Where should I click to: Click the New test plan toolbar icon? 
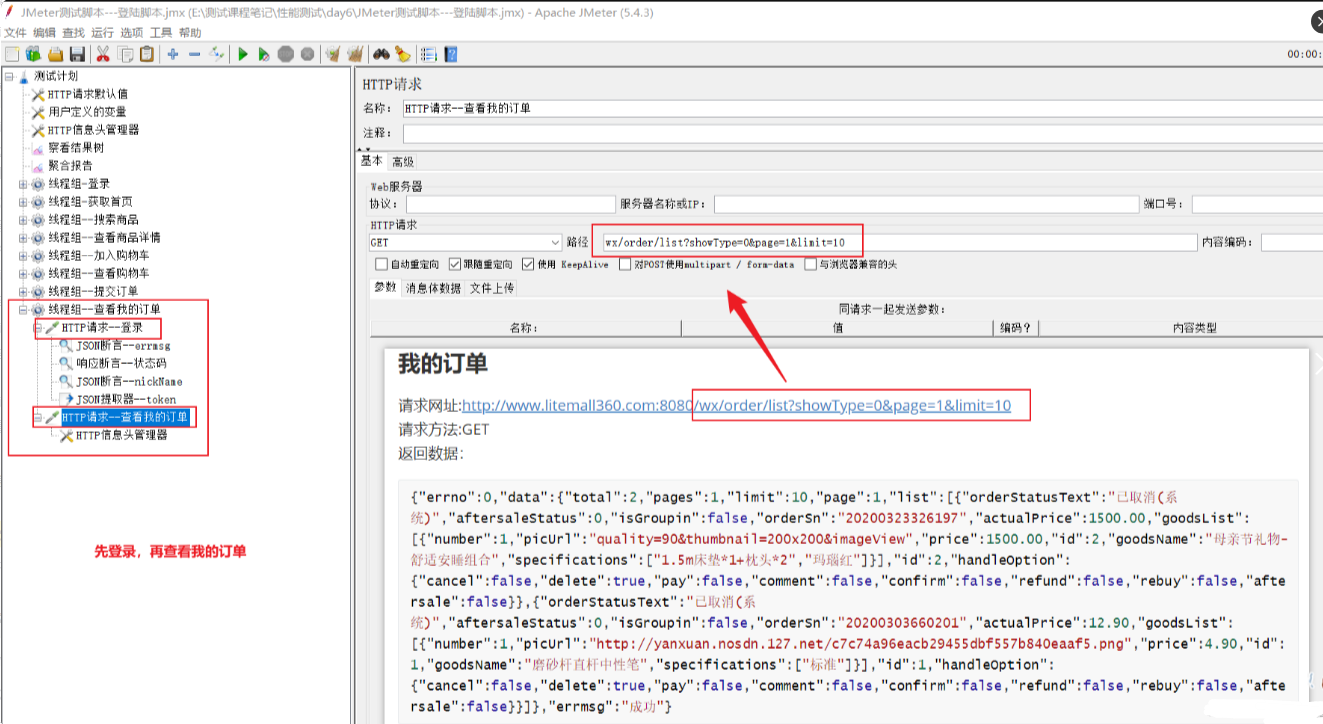point(11,54)
